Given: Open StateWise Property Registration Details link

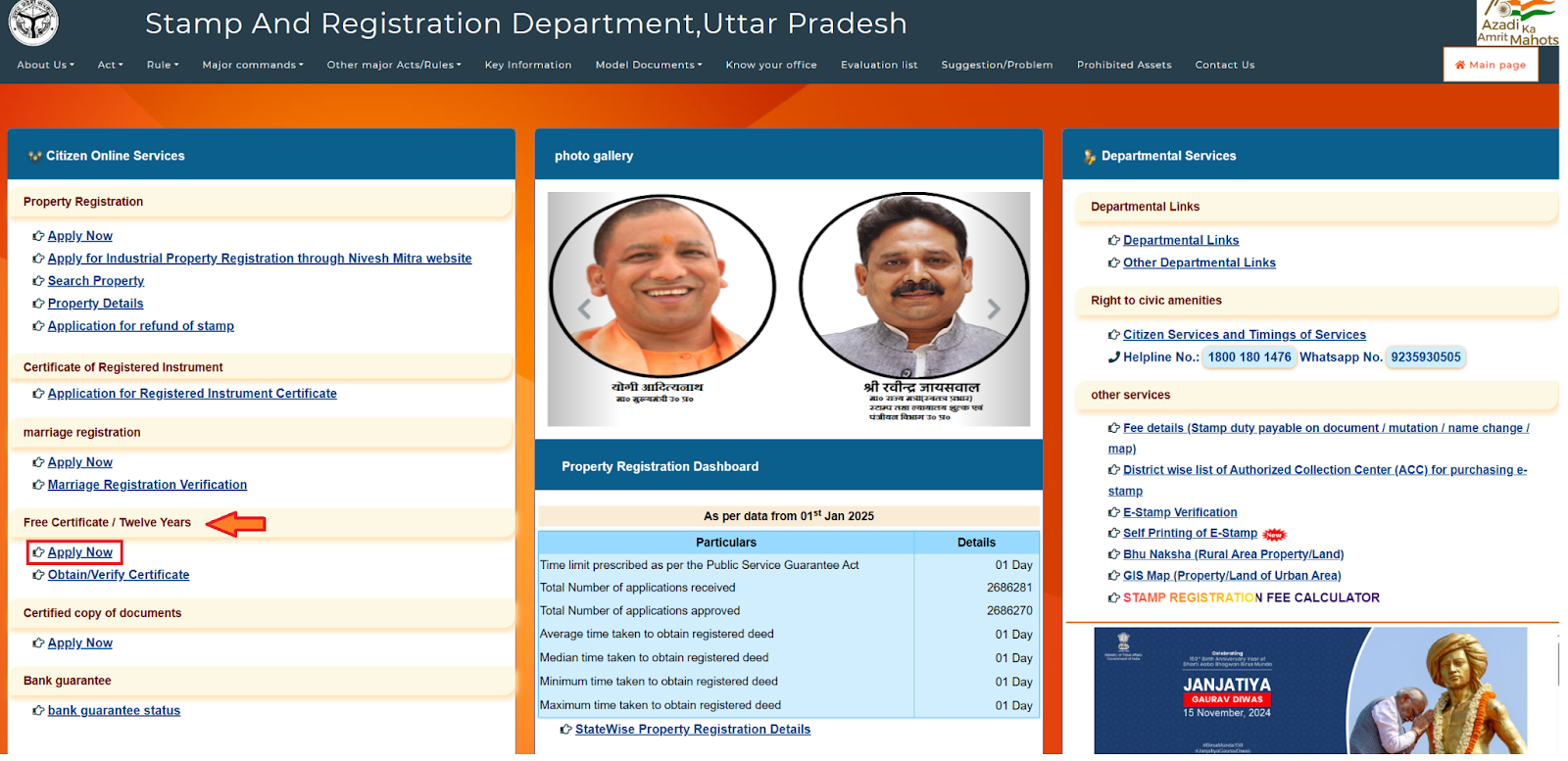Looking at the screenshot, I should (x=692, y=730).
